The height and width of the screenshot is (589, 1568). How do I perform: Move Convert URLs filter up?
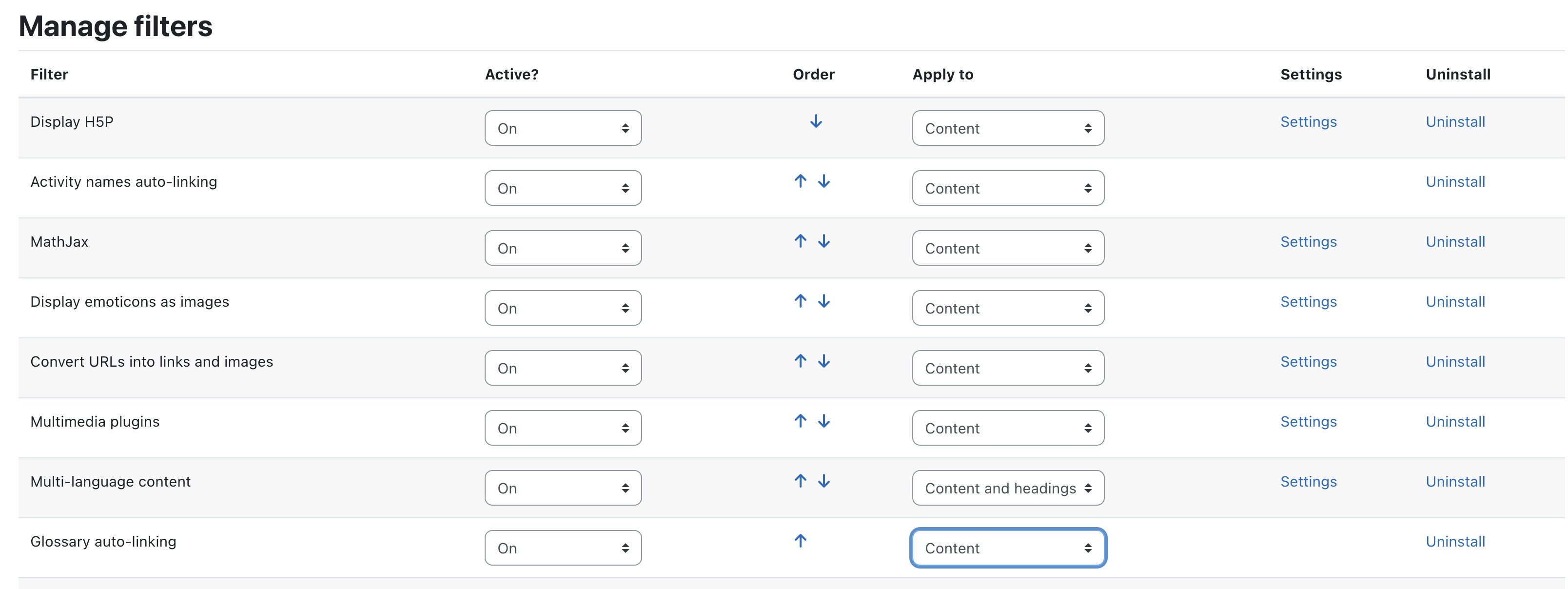(801, 361)
